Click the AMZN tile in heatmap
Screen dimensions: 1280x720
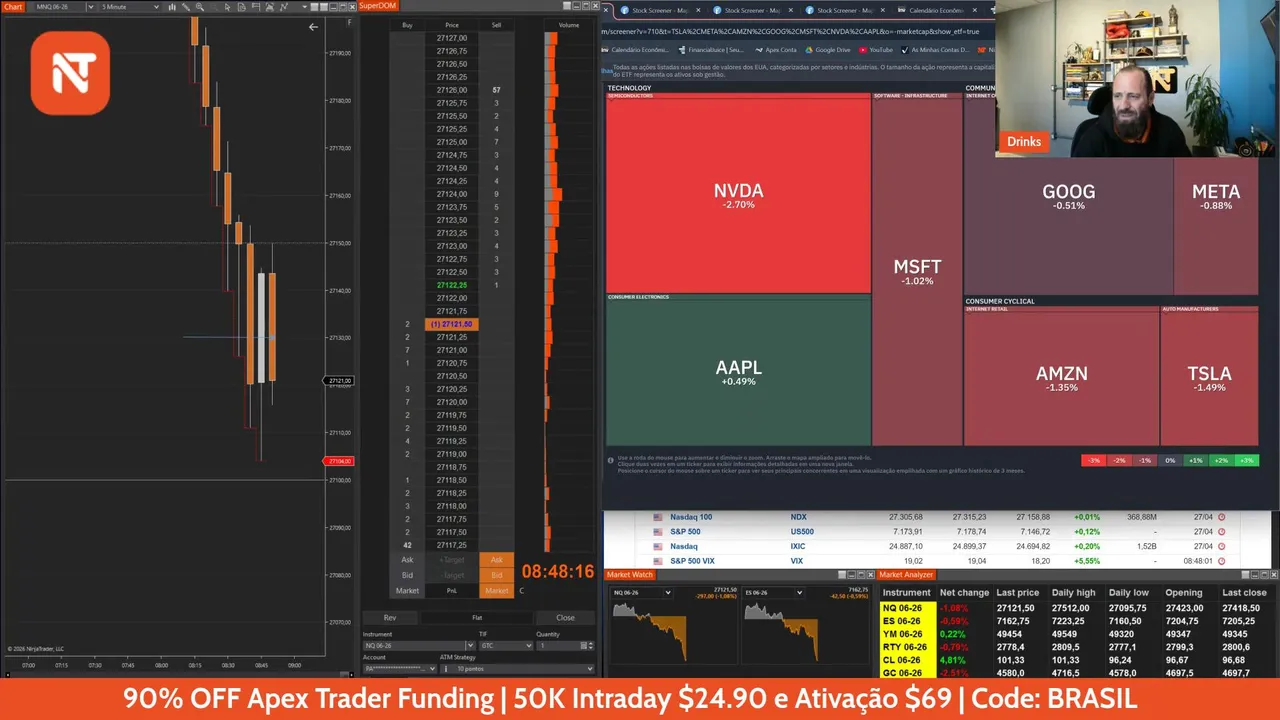[1061, 378]
